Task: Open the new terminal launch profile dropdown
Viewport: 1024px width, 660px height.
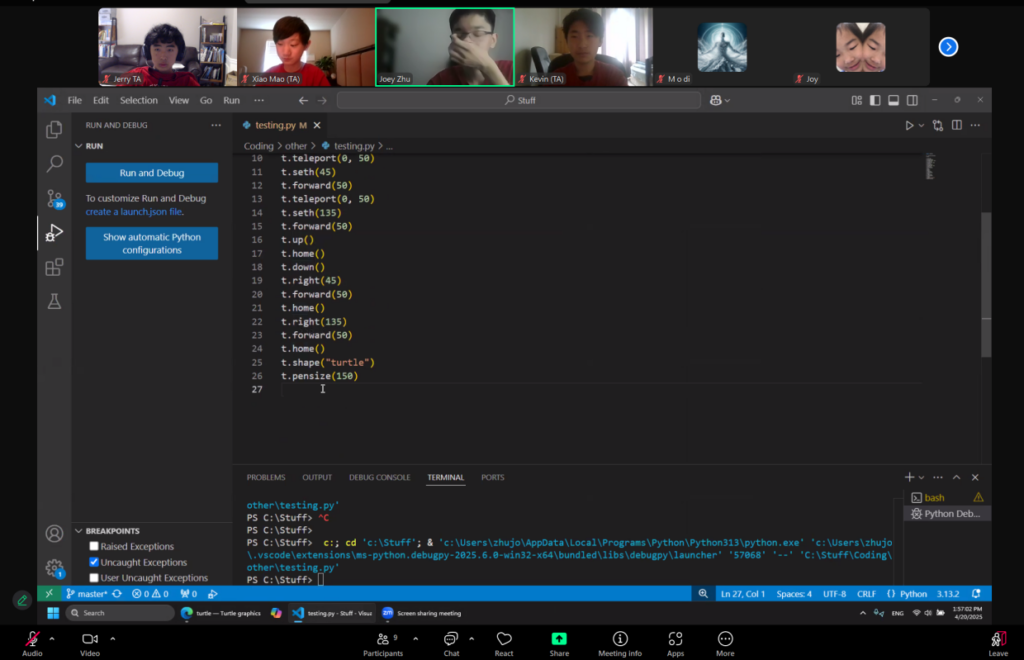Action: coord(921,477)
